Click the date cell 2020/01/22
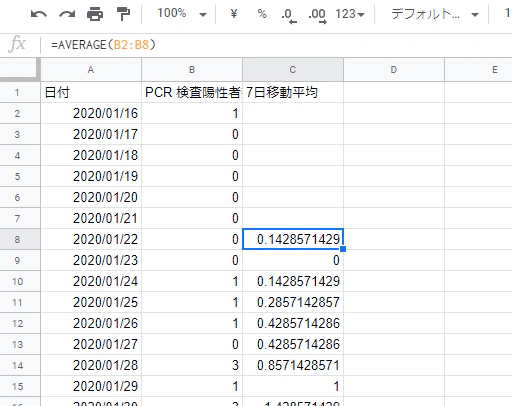This screenshot has width=512, height=406. point(91,239)
